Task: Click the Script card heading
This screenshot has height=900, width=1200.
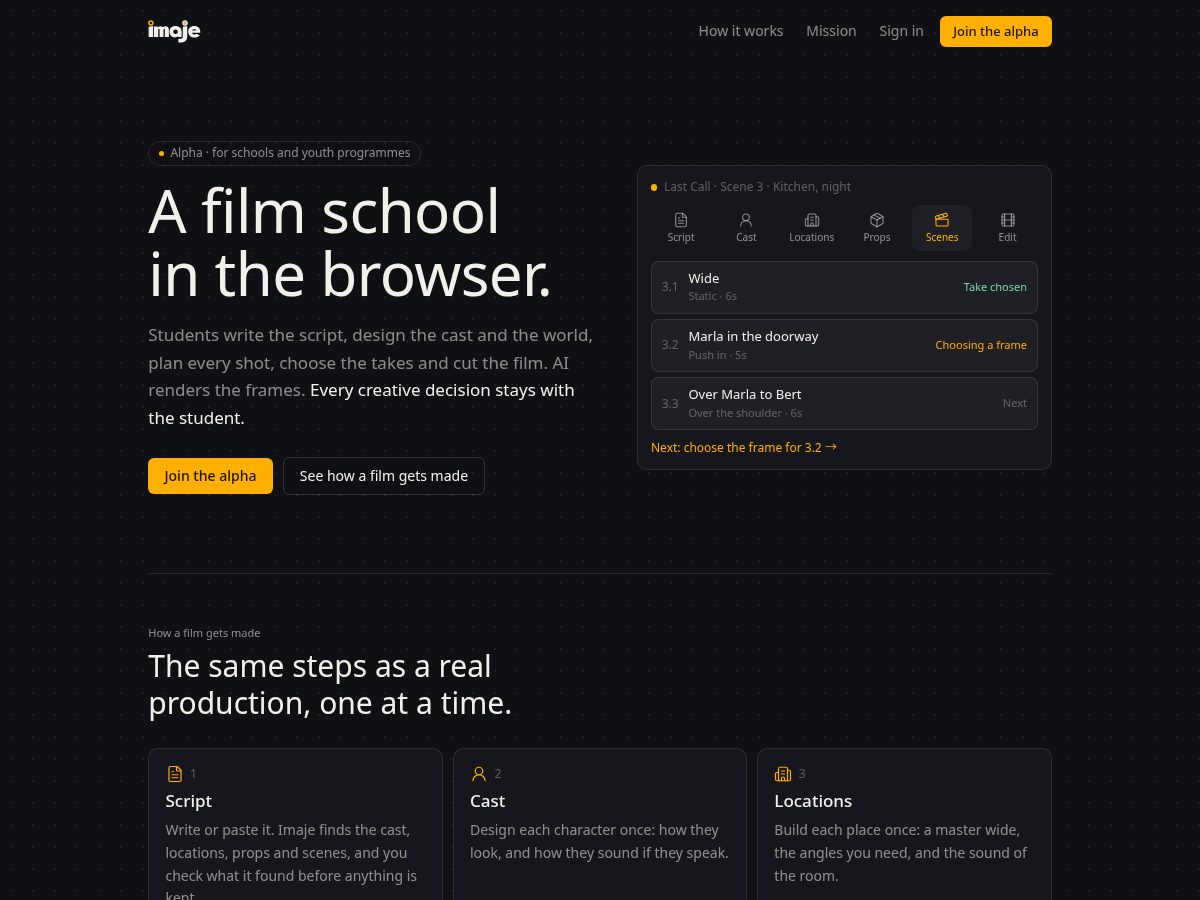Action: click(x=189, y=801)
